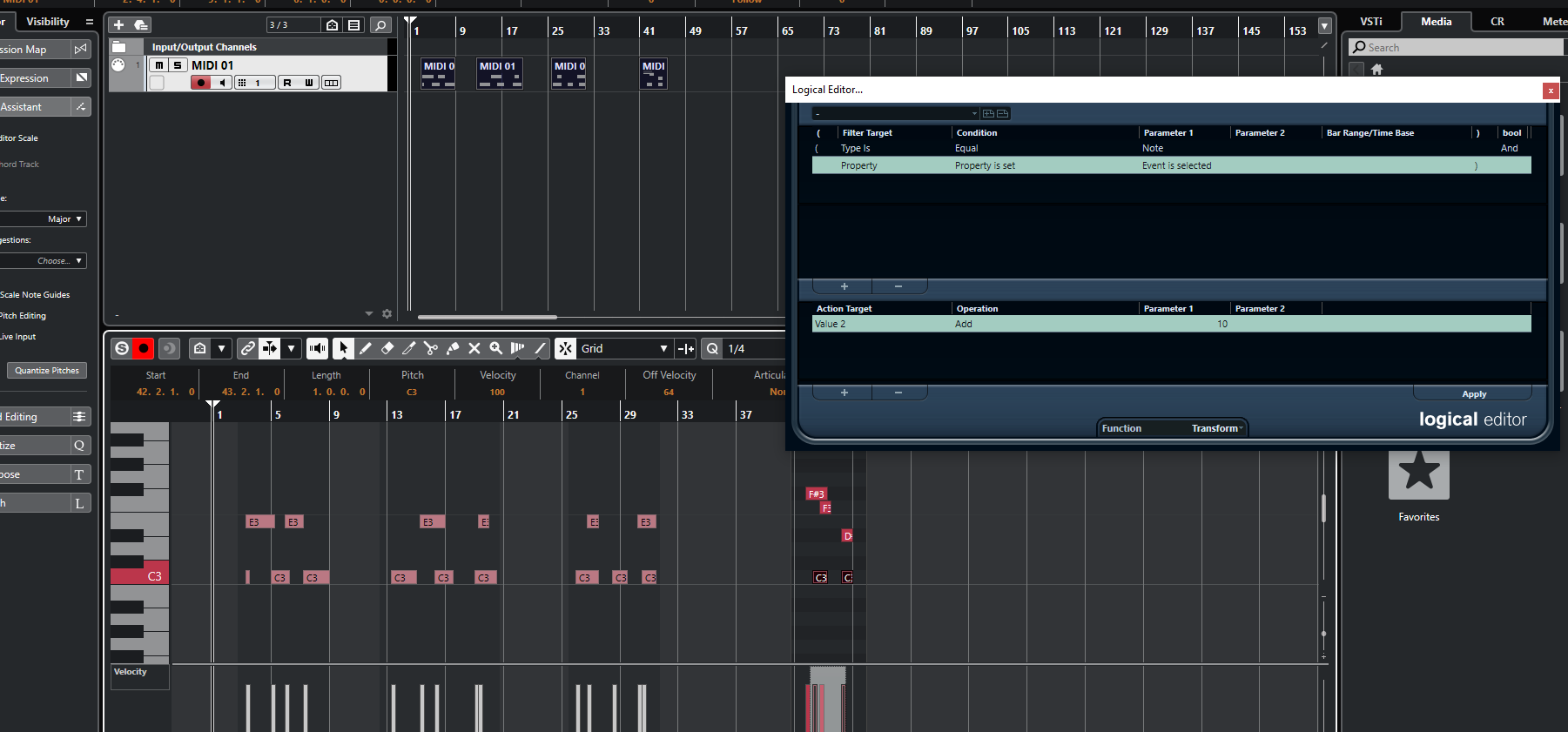Screen dimensions: 1568x732
Task: Toggle Write automation on MIDI 01
Action: point(309,83)
